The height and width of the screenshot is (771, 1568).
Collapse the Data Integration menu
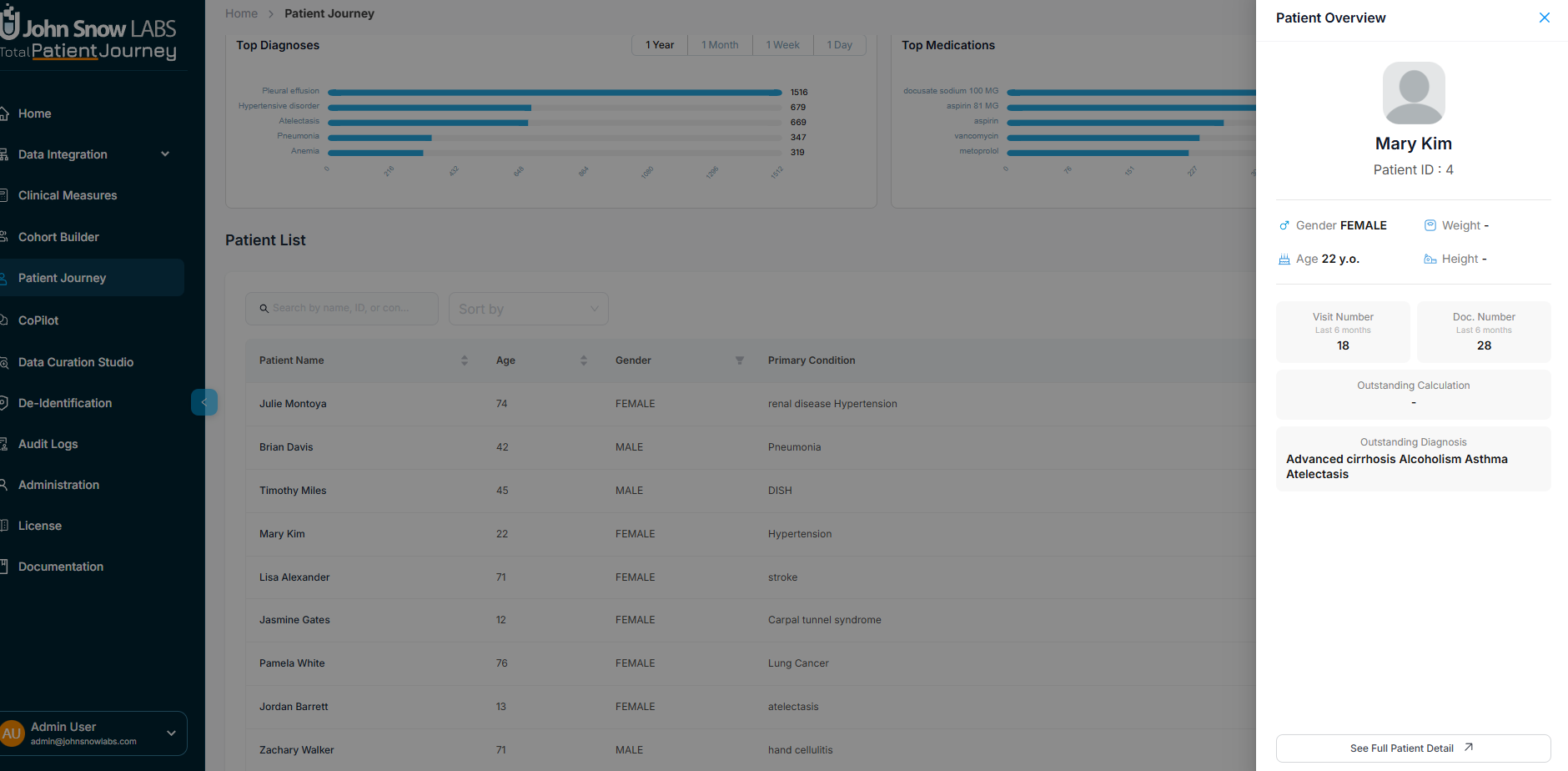[x=165, y=154]
